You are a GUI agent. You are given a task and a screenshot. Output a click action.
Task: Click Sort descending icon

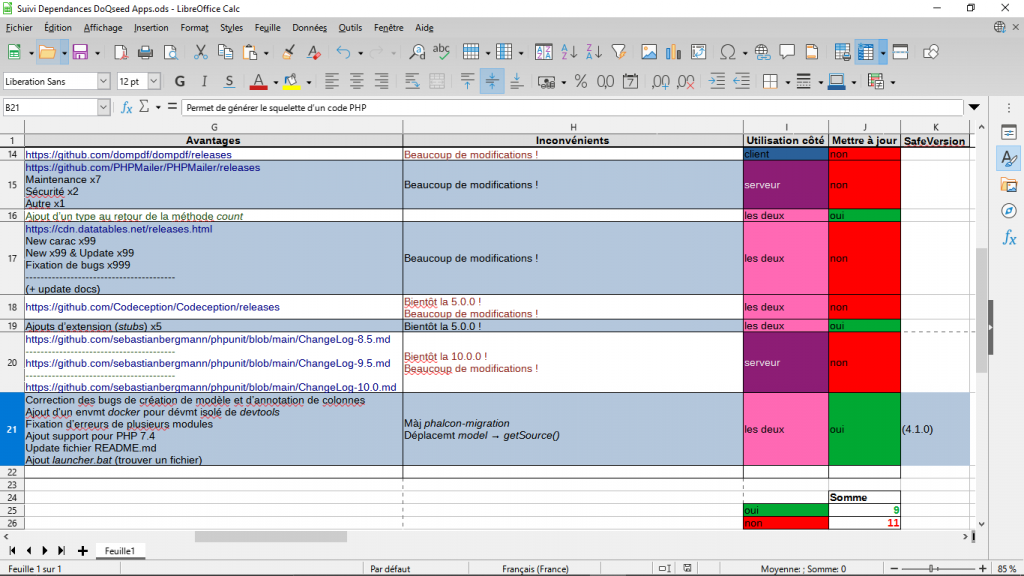click(x=594, y=52)
